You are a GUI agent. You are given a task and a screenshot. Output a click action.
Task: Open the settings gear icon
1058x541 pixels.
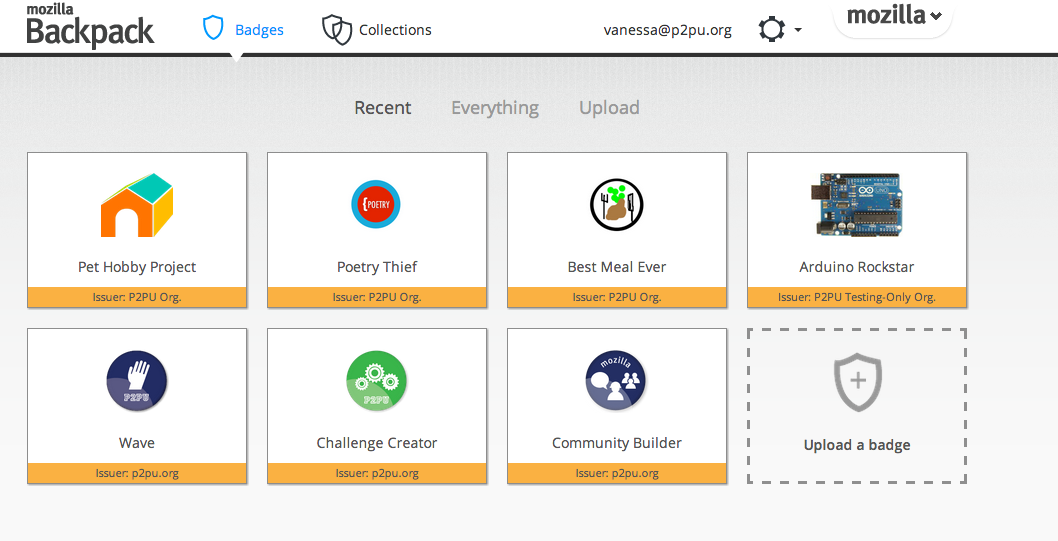(772, 30)
